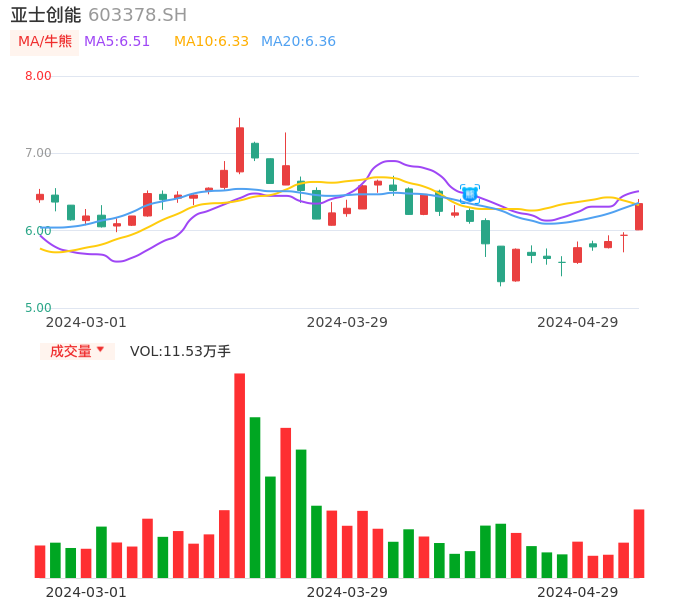Click the 2024-03-01 date on price axis
The image size is (686, 606).
[x=86, y=322]
